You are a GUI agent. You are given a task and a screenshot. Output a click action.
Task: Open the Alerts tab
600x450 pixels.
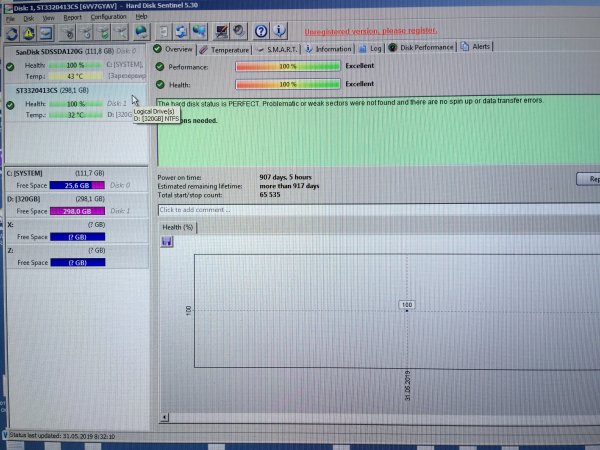click(480, 47)
